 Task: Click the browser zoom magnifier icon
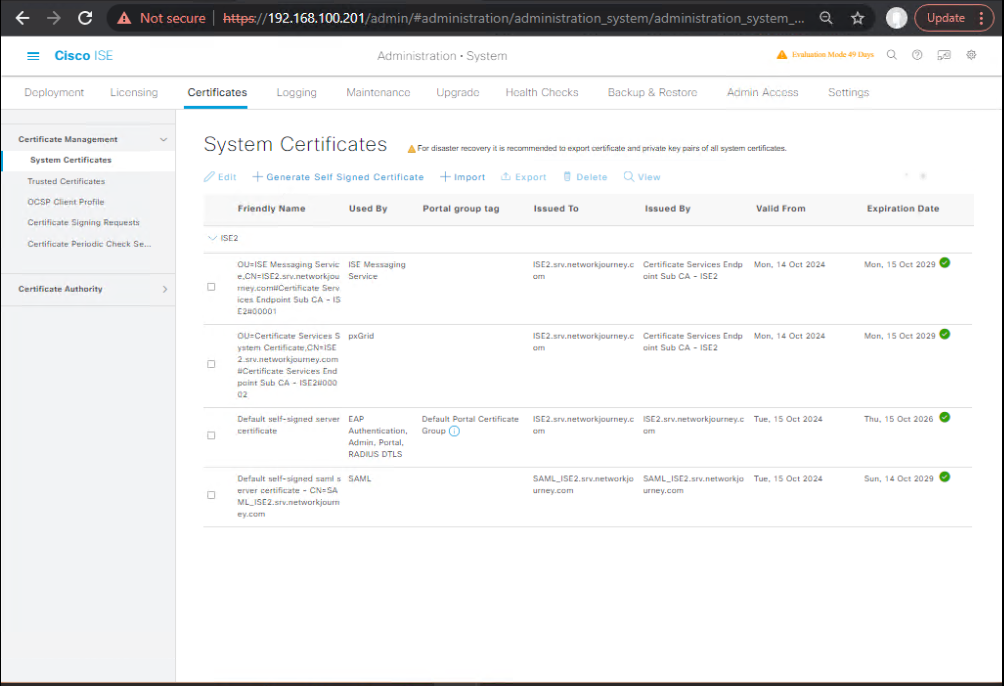[826, 18]
